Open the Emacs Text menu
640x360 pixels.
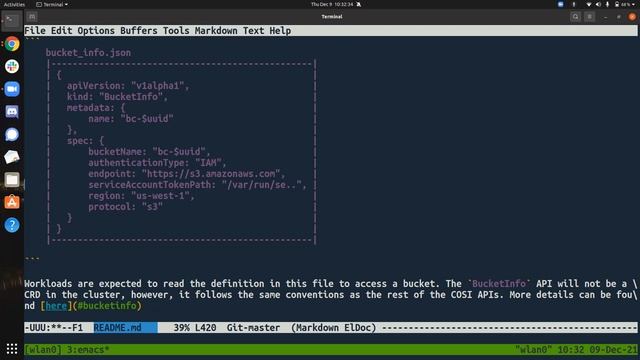click(253, 31)
